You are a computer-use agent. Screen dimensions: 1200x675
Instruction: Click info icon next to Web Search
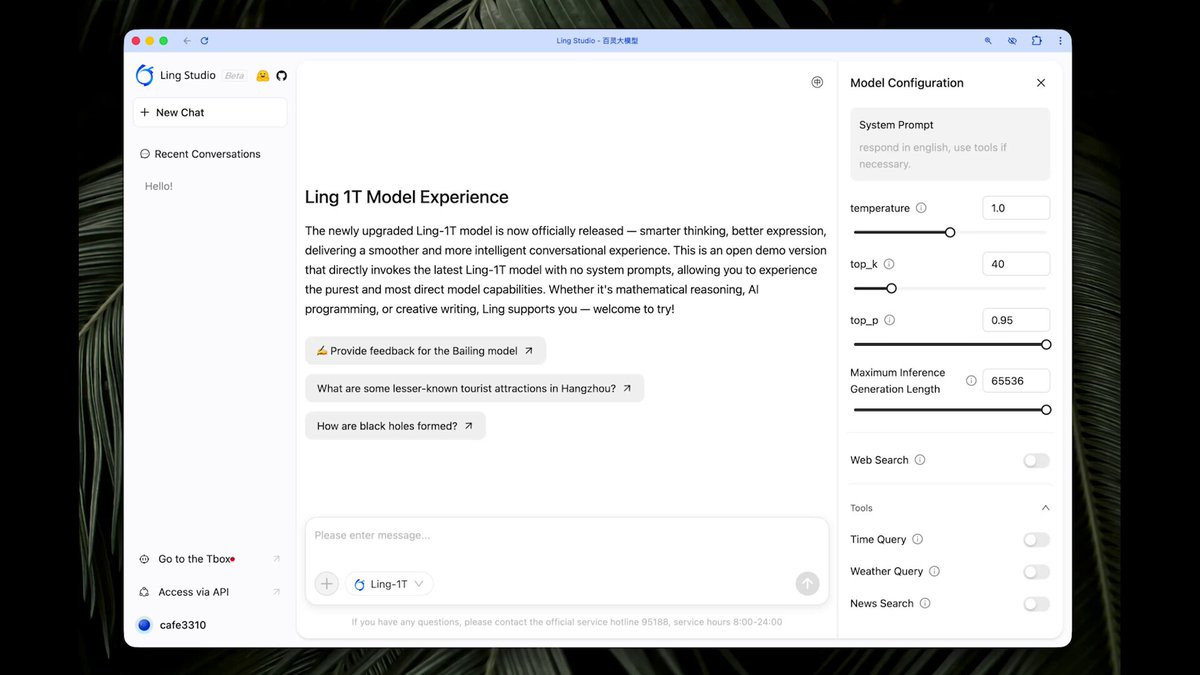pos(920,460)
